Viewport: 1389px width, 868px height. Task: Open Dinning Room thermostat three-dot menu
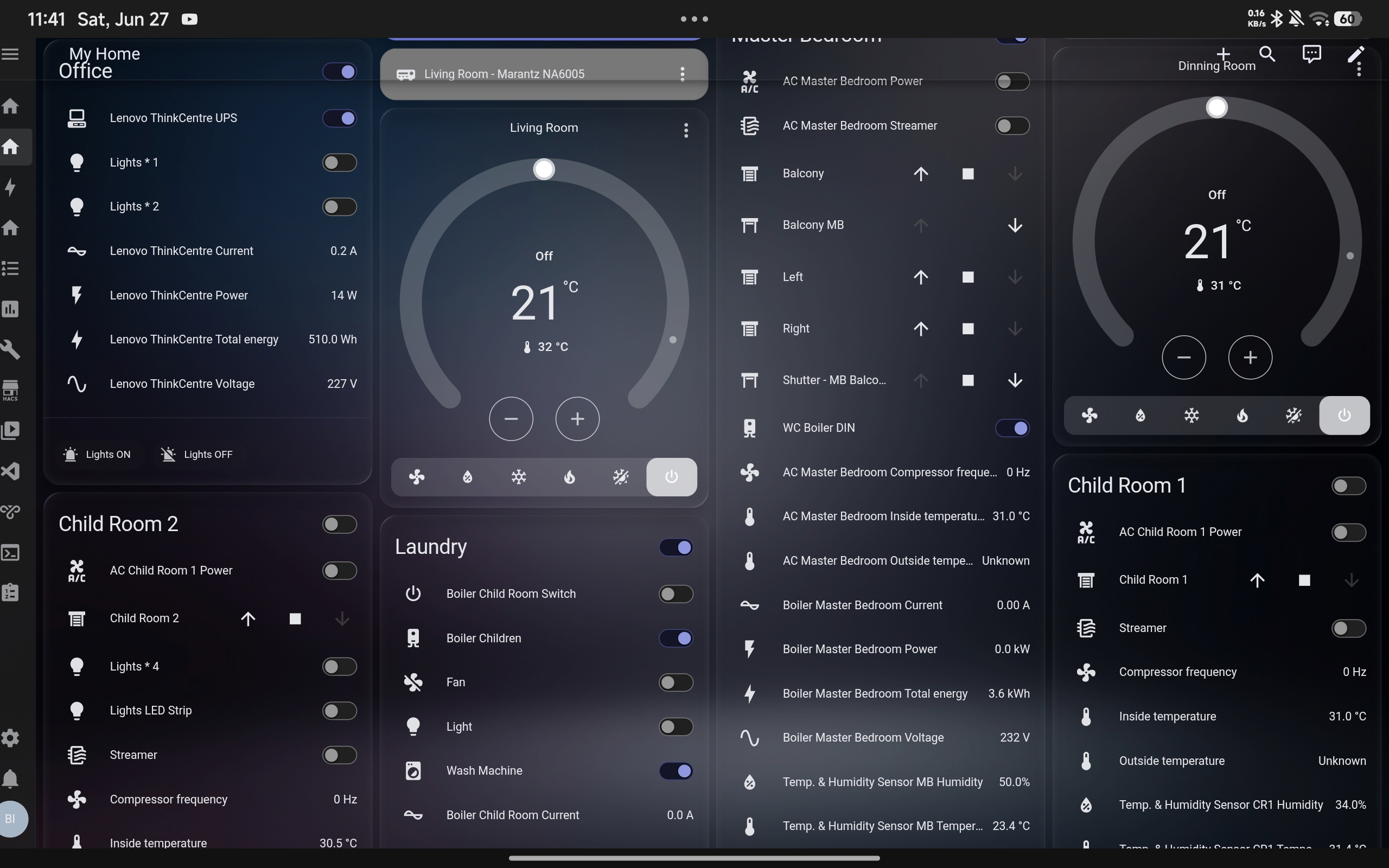1359,69
